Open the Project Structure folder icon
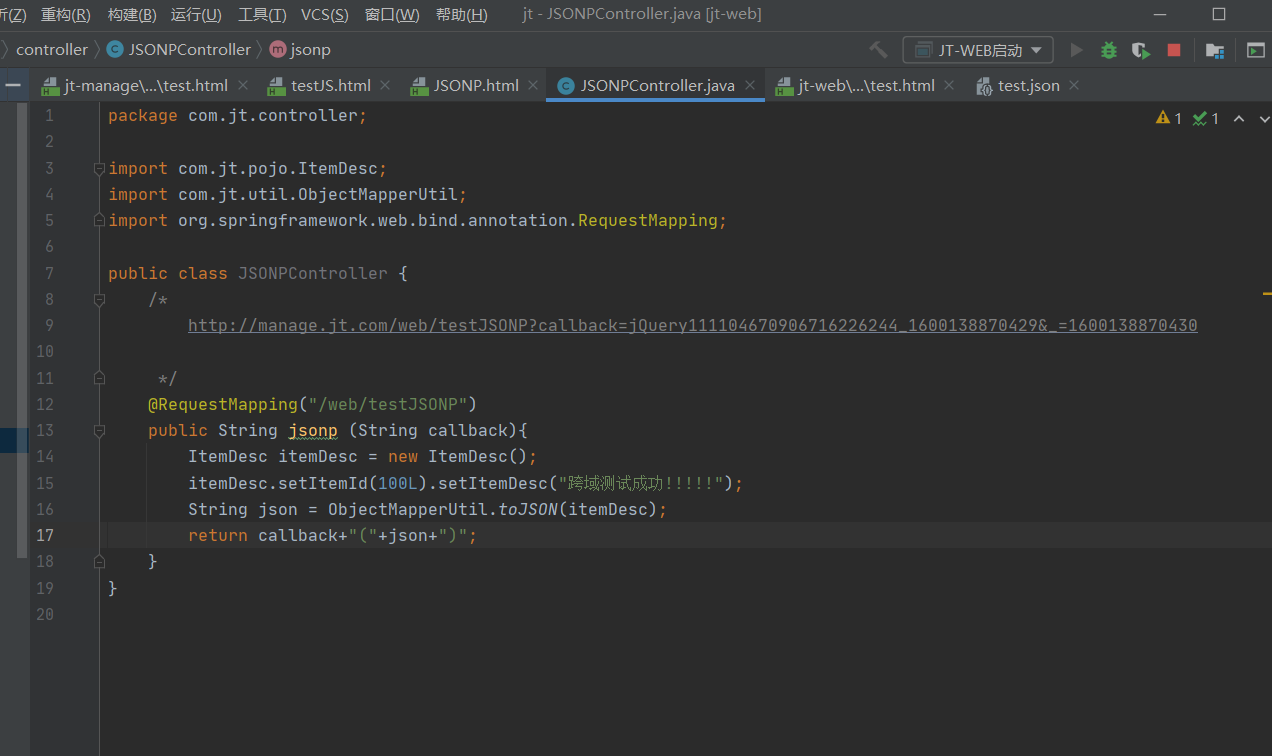Viewport: 1272px width, 756px height. 1215,50
